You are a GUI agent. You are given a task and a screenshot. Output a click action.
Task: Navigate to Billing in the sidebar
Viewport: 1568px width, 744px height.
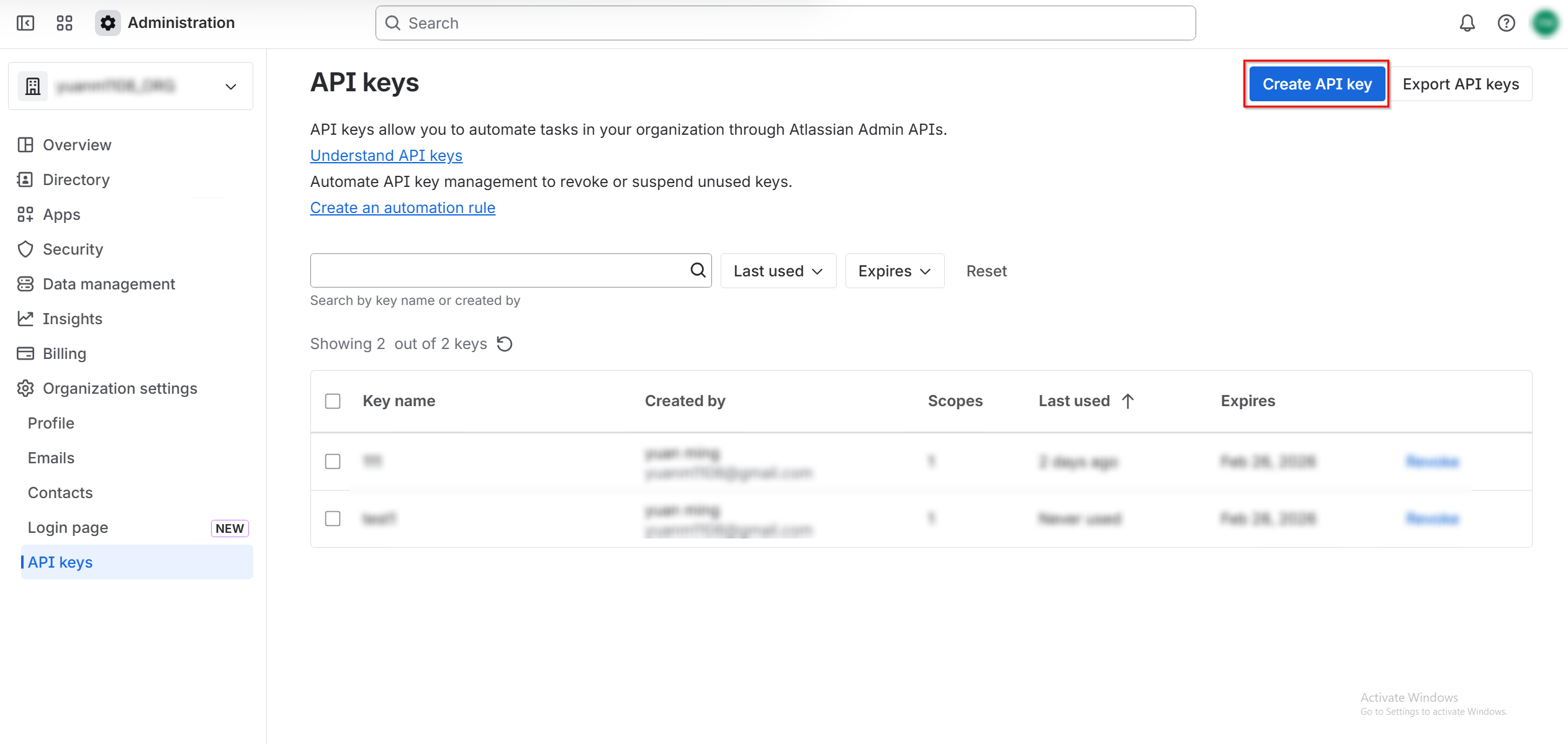point(65,353)
